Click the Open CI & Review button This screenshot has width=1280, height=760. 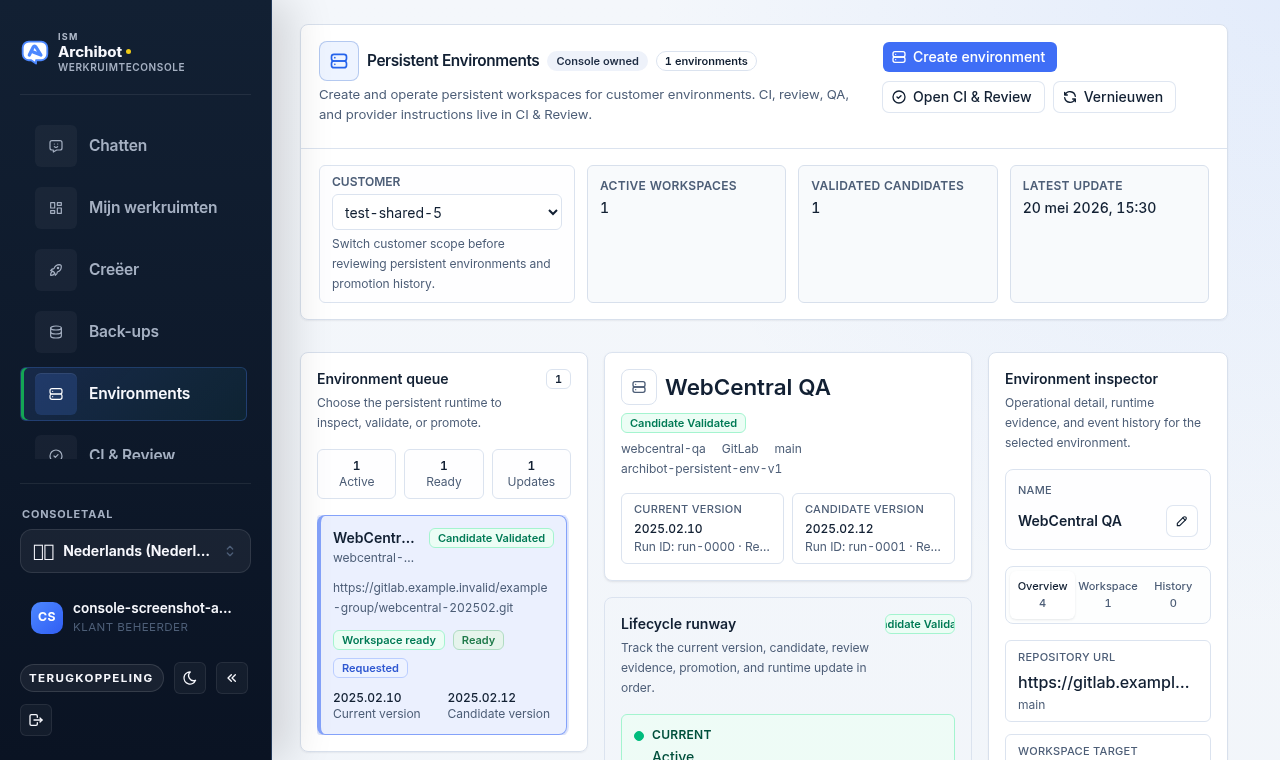[963, 97]
